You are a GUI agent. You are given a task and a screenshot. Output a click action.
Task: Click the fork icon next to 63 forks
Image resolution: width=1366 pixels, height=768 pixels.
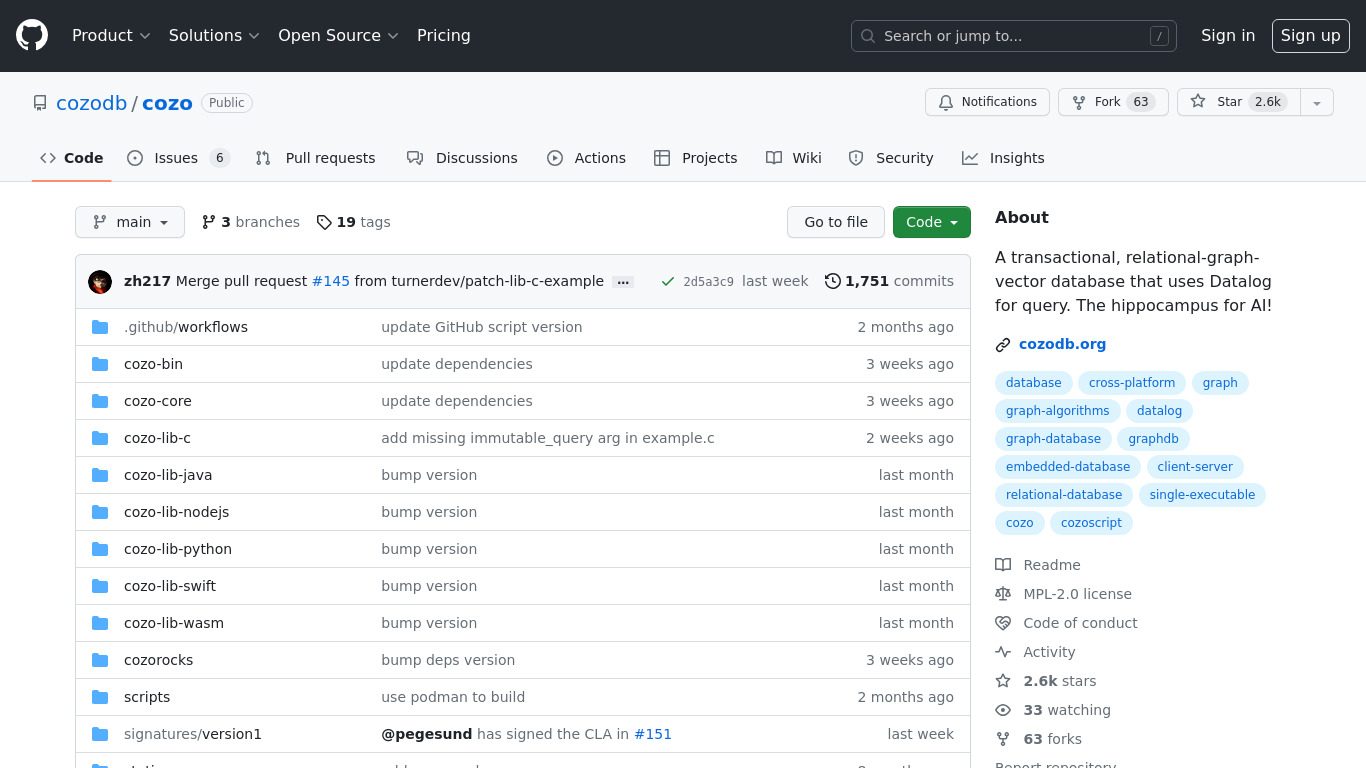[1003, 739]
